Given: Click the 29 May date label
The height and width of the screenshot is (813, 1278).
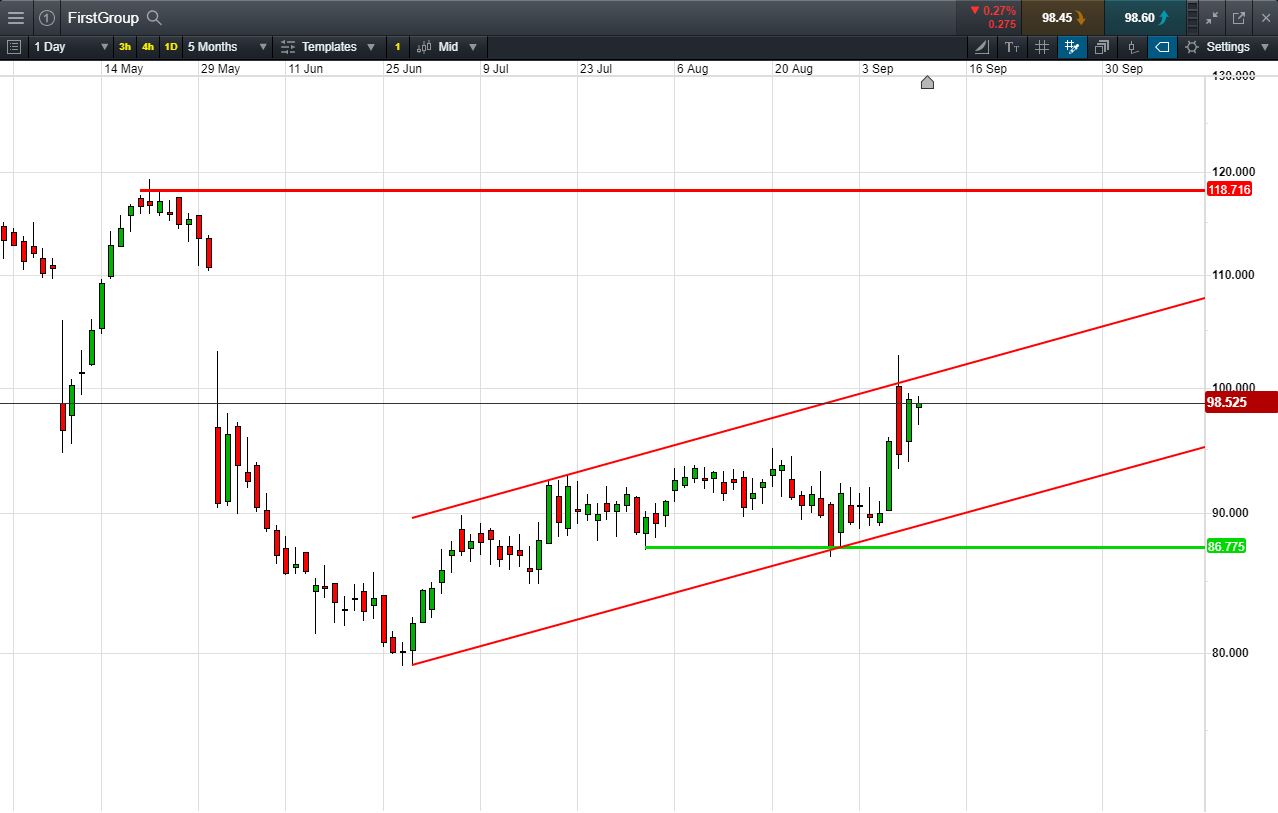Looking at the screenshot, I should tap(220, 69).
